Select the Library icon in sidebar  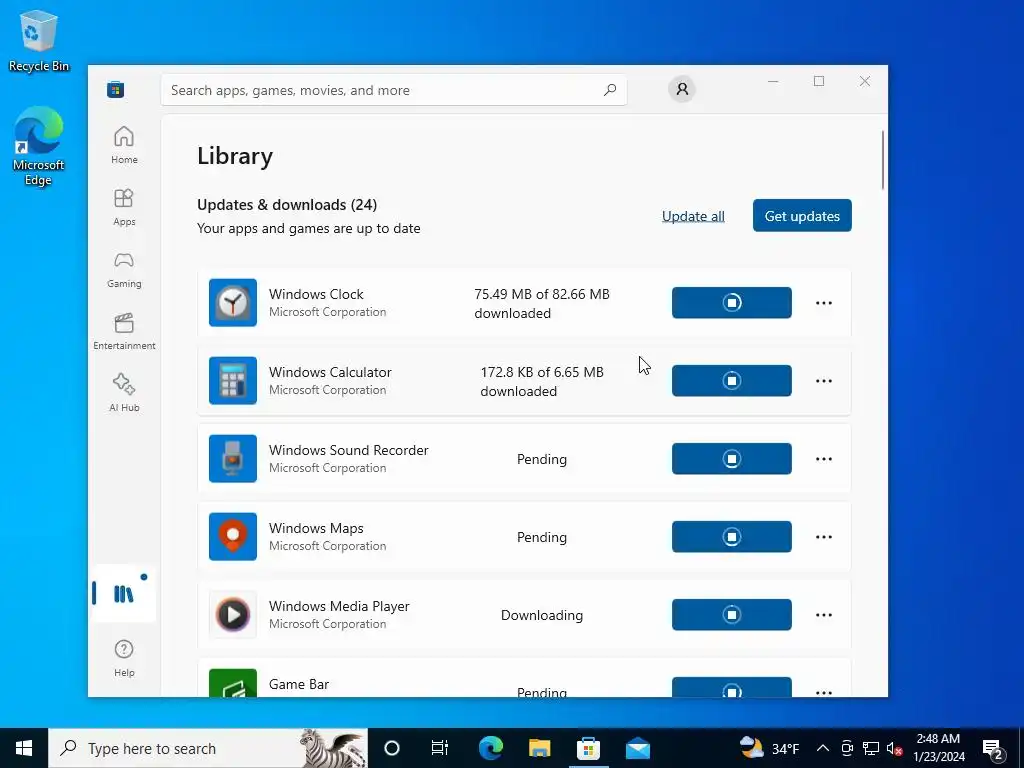coord(123,594)
